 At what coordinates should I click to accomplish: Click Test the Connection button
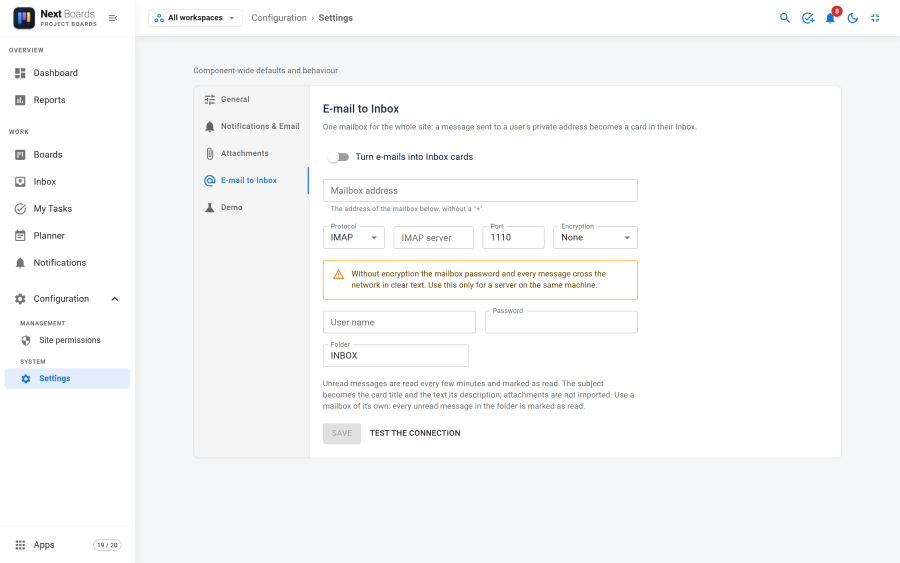(415, 433)
